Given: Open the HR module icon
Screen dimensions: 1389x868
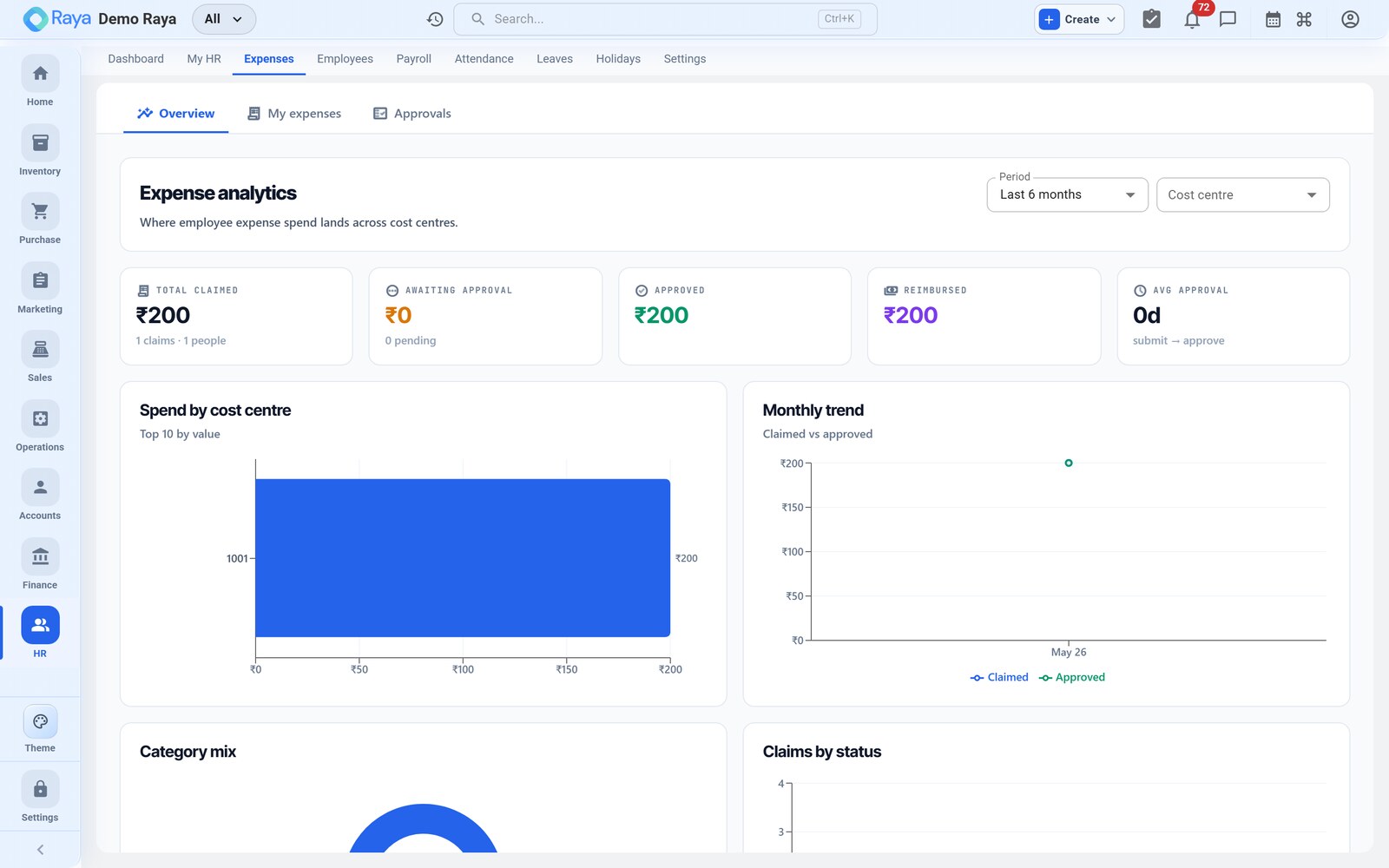Looking at the screenshot, I should pyautogui.click(x=40, y=625).
